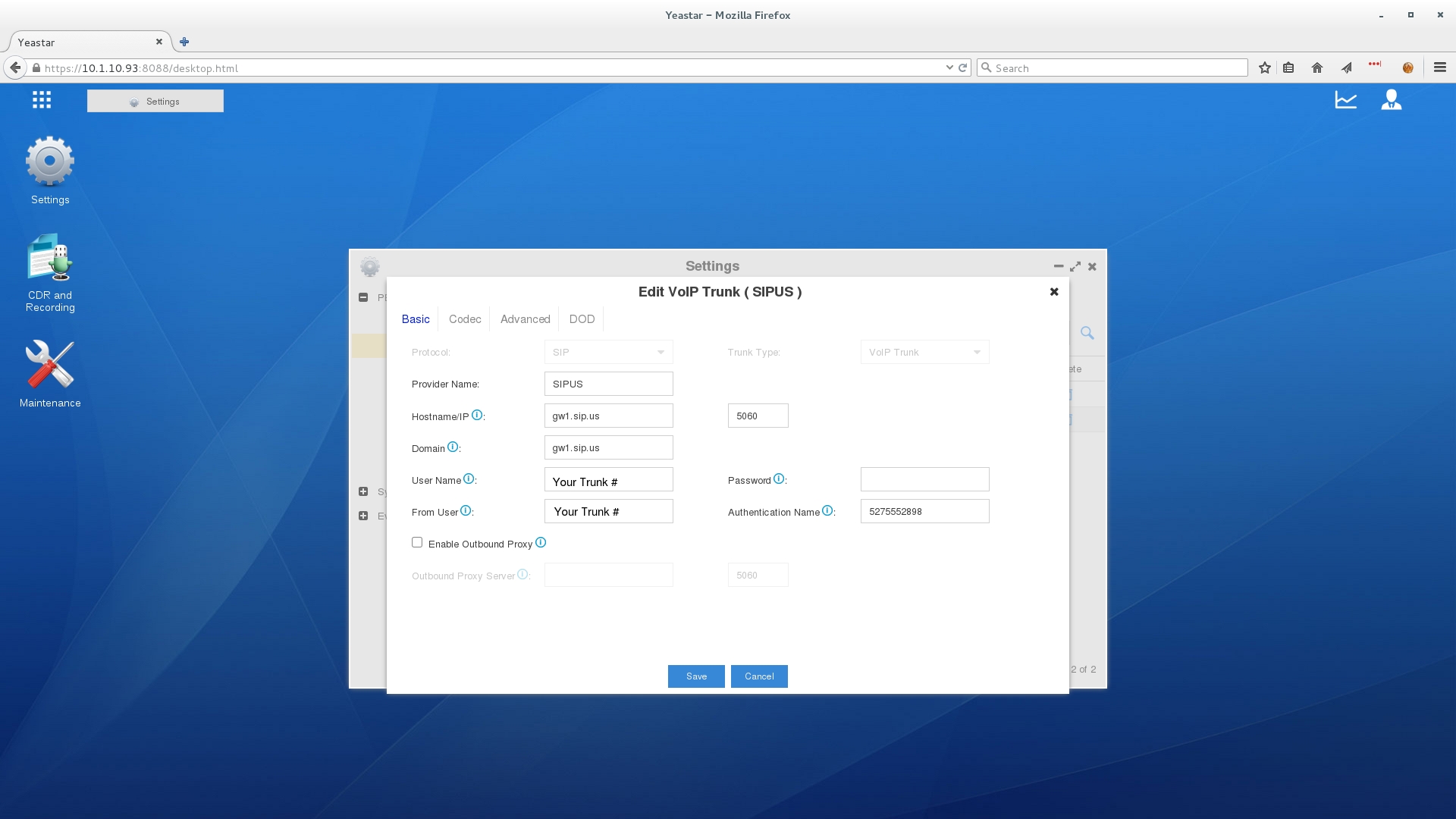Viewport: 1456px width, 819px height.
Task: Click the User Name field
Action: point(608,479)
